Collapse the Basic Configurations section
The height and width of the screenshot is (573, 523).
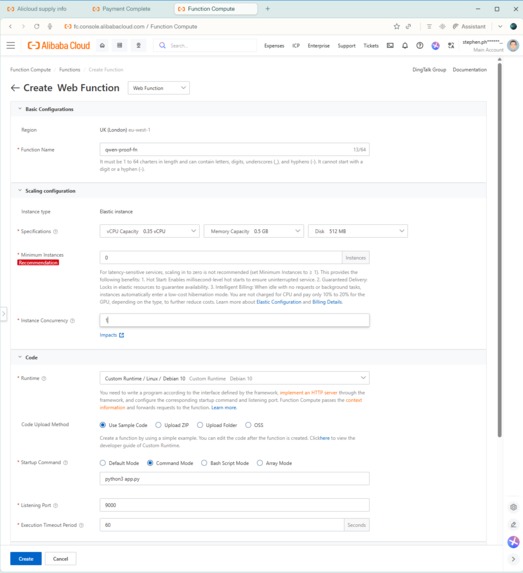pos(20,109)
